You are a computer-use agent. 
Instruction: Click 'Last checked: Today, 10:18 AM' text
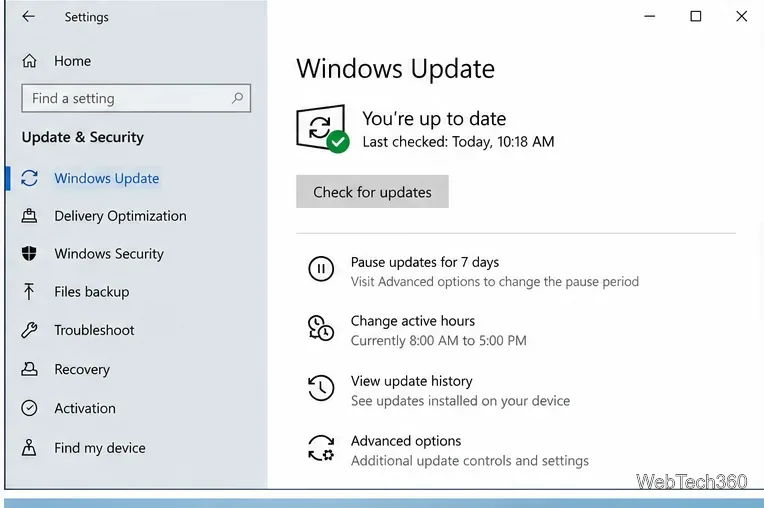click(x=458, y=142)
